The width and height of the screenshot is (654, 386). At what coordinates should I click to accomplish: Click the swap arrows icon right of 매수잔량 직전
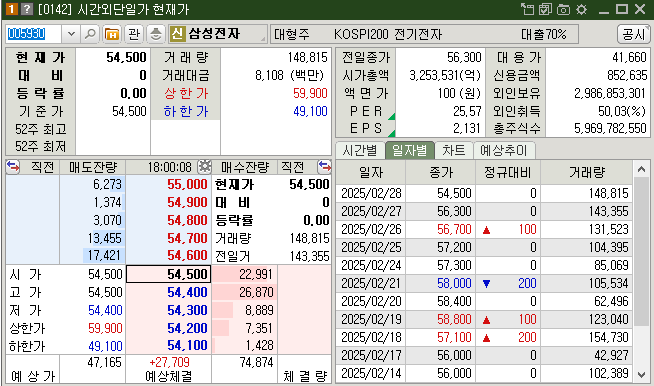(x=324, y=167)
